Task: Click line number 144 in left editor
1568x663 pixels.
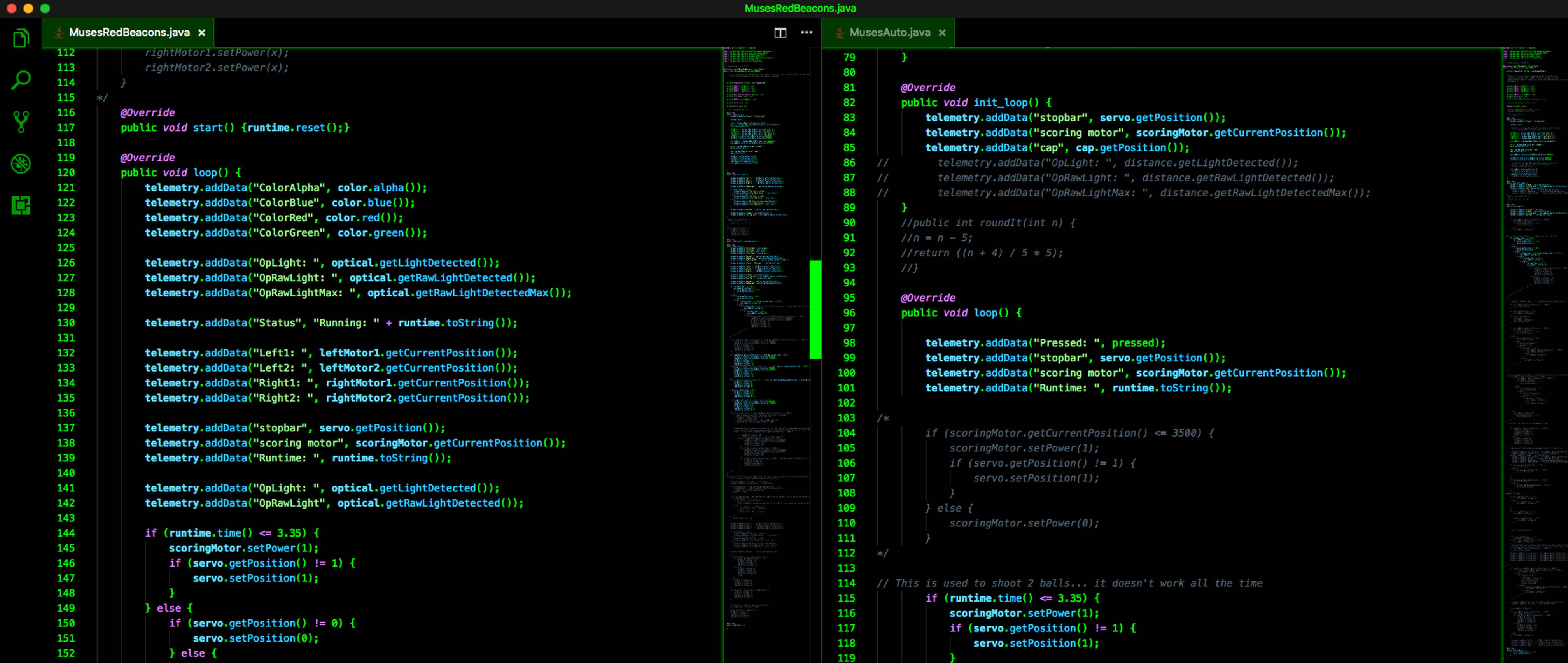Action: tap(66, 533)
